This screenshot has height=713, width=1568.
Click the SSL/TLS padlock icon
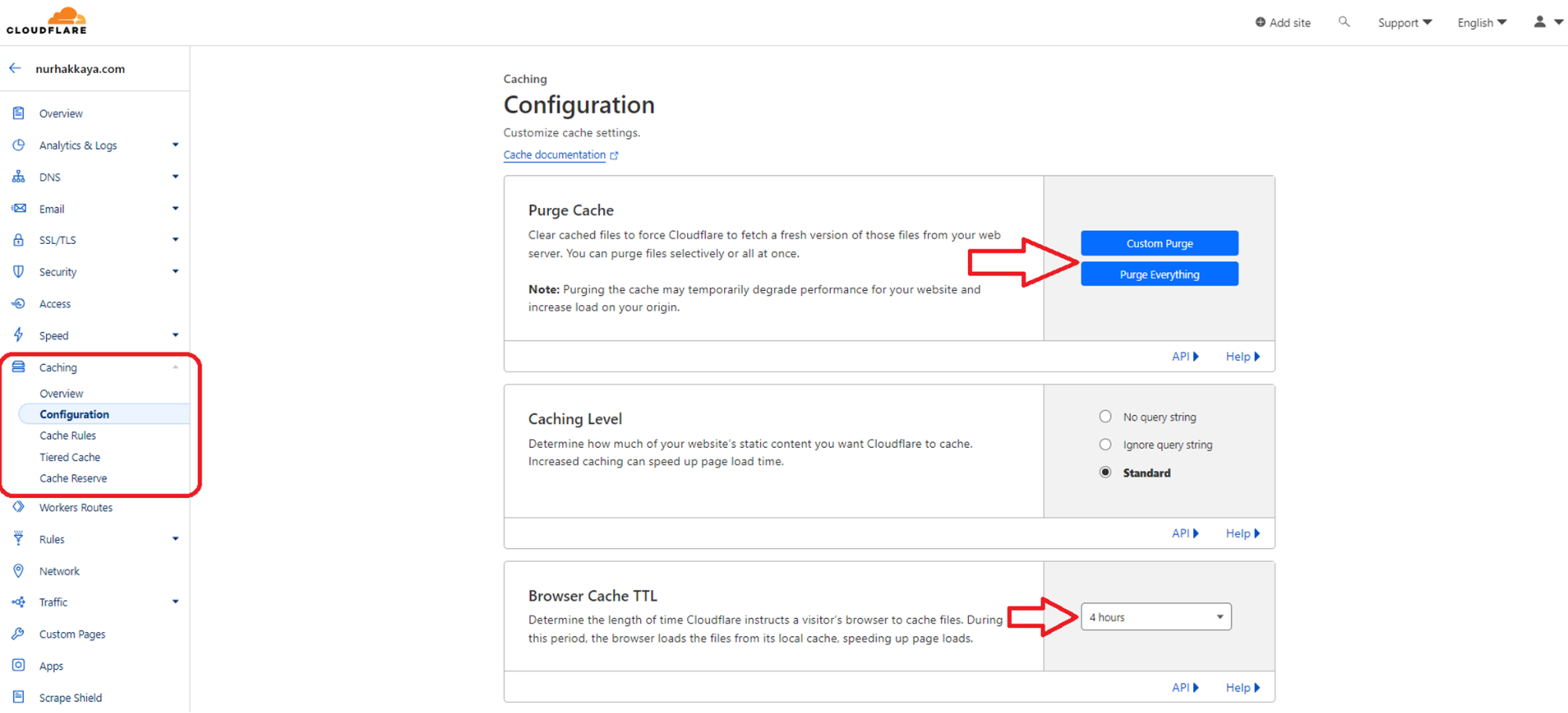(x=19, y=240)
